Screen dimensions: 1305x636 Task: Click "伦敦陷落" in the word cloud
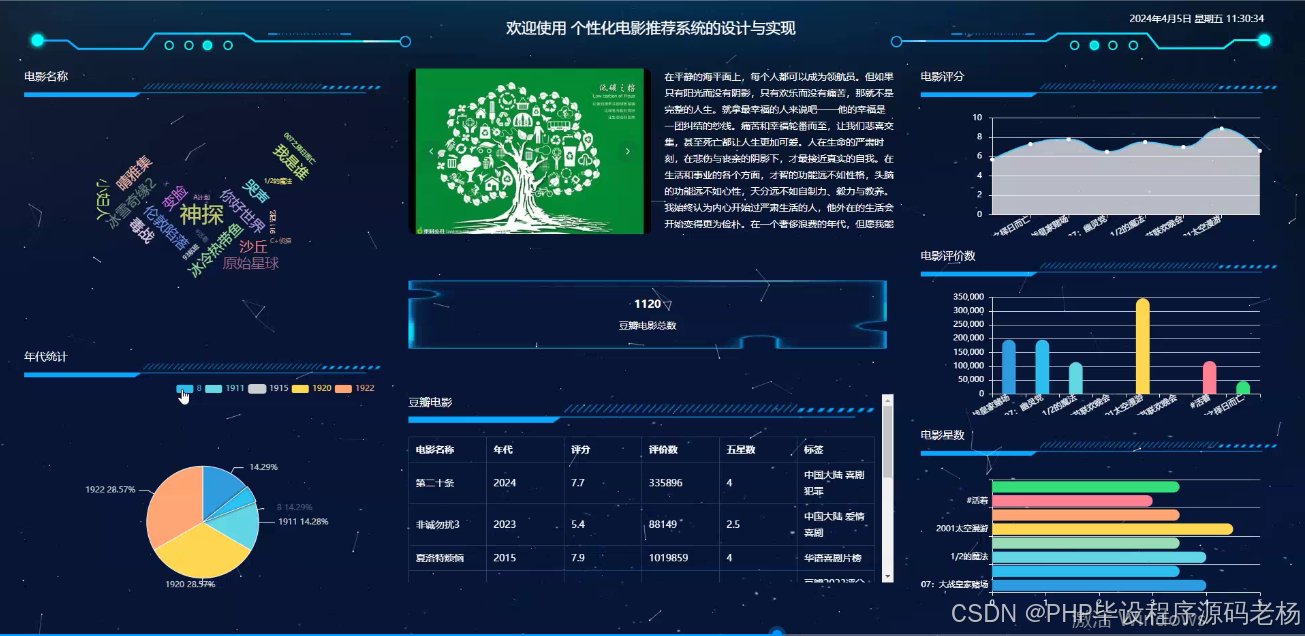[166, 227]
